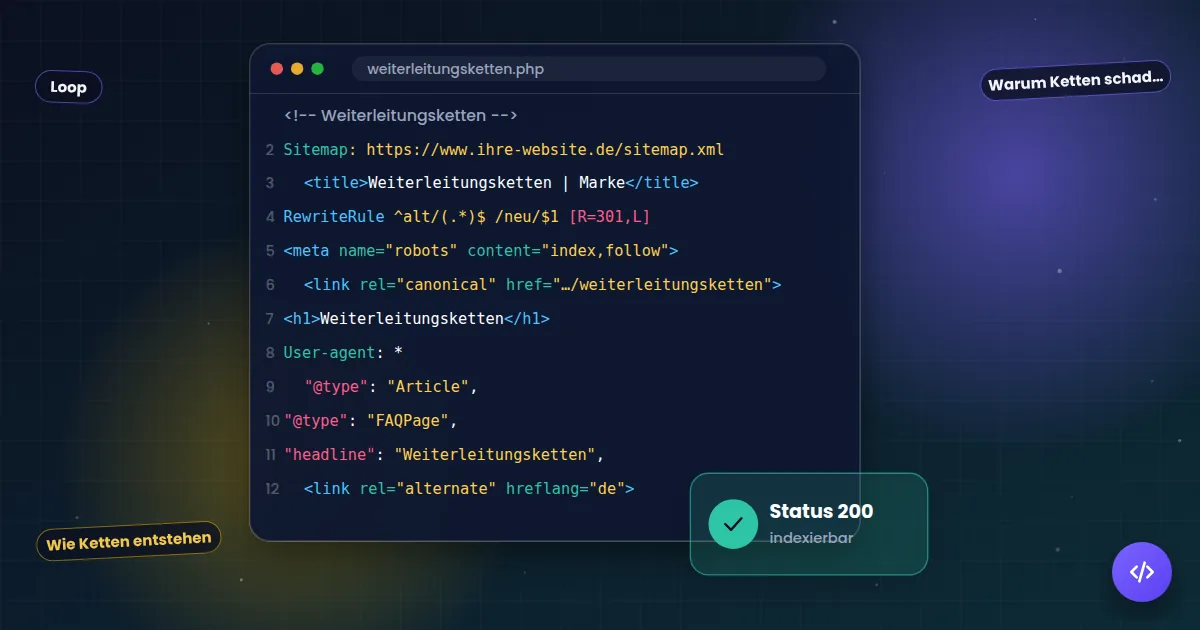Select the Loop tag pill
Image resolution: width=1200 pixels, height=630 pixels.
[x=68, y=87]
